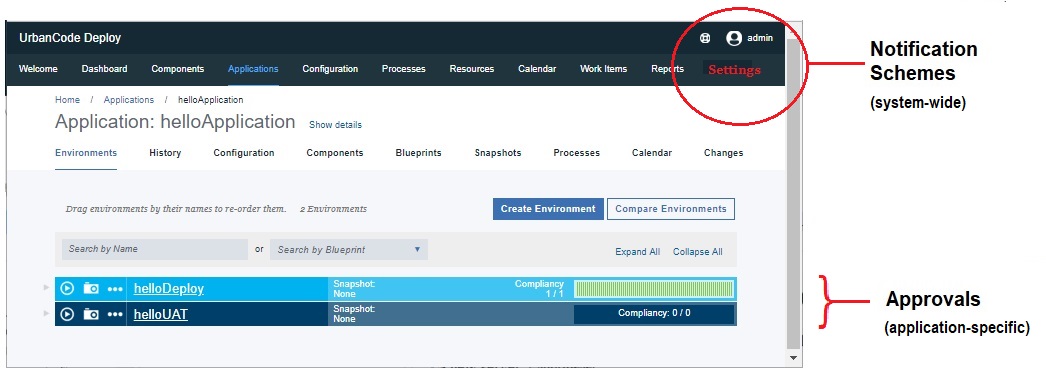The width and height of the screenshot is (1046, 389).
Task: Switch to the application Configuration tab
Action: point(243,153)
